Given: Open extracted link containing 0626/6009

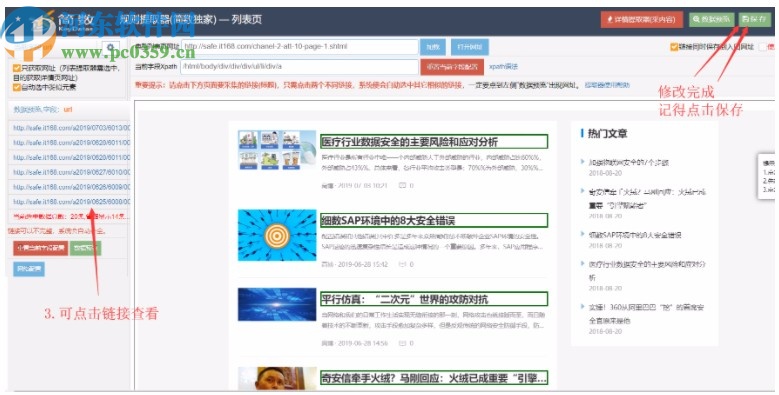Looking at the screenshot, I should click(71, 187).
